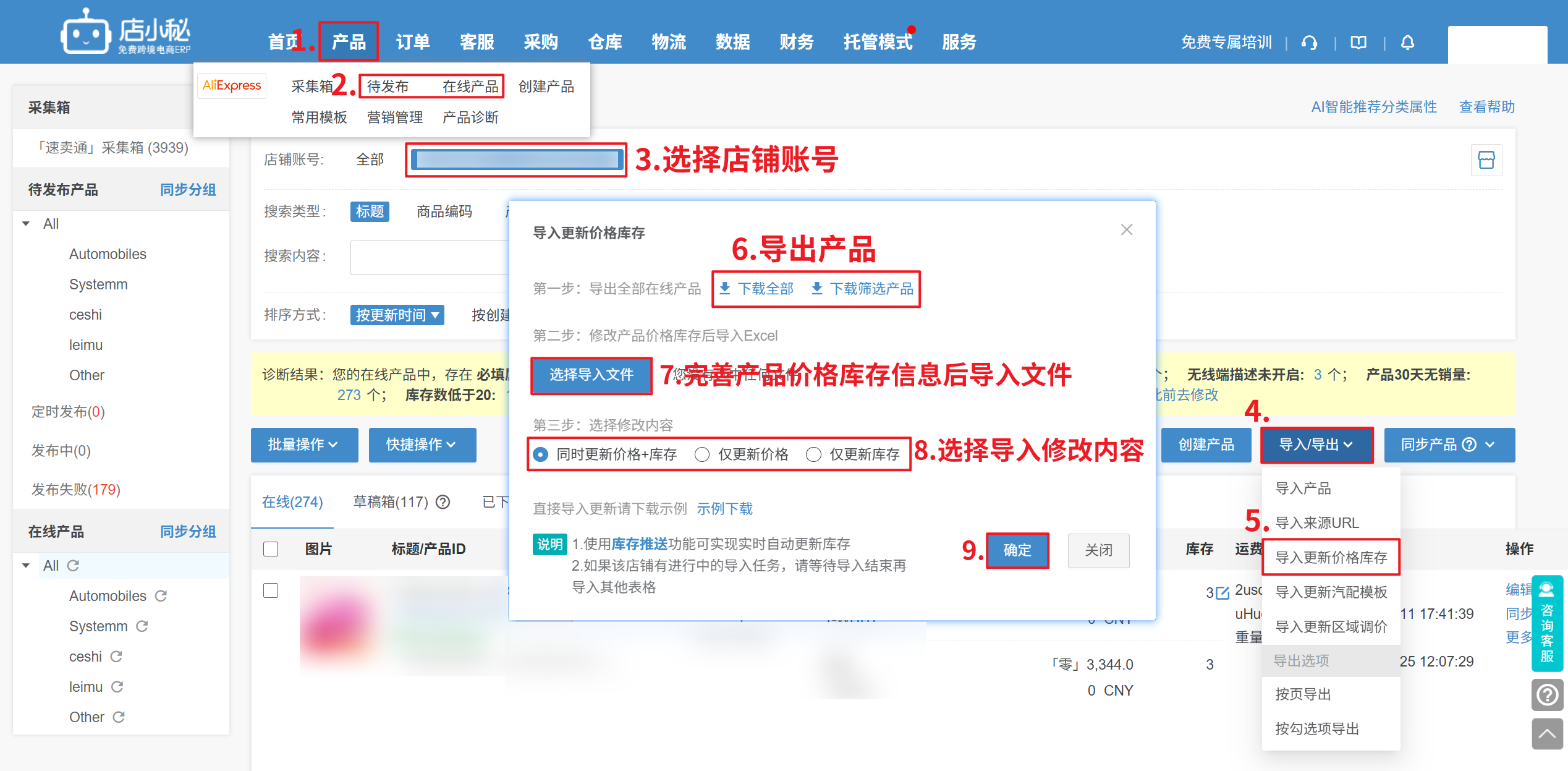The width and height of the screenshot is (1568, 771).
Task: Click the notification bell icon
Action: [1407, 43]
